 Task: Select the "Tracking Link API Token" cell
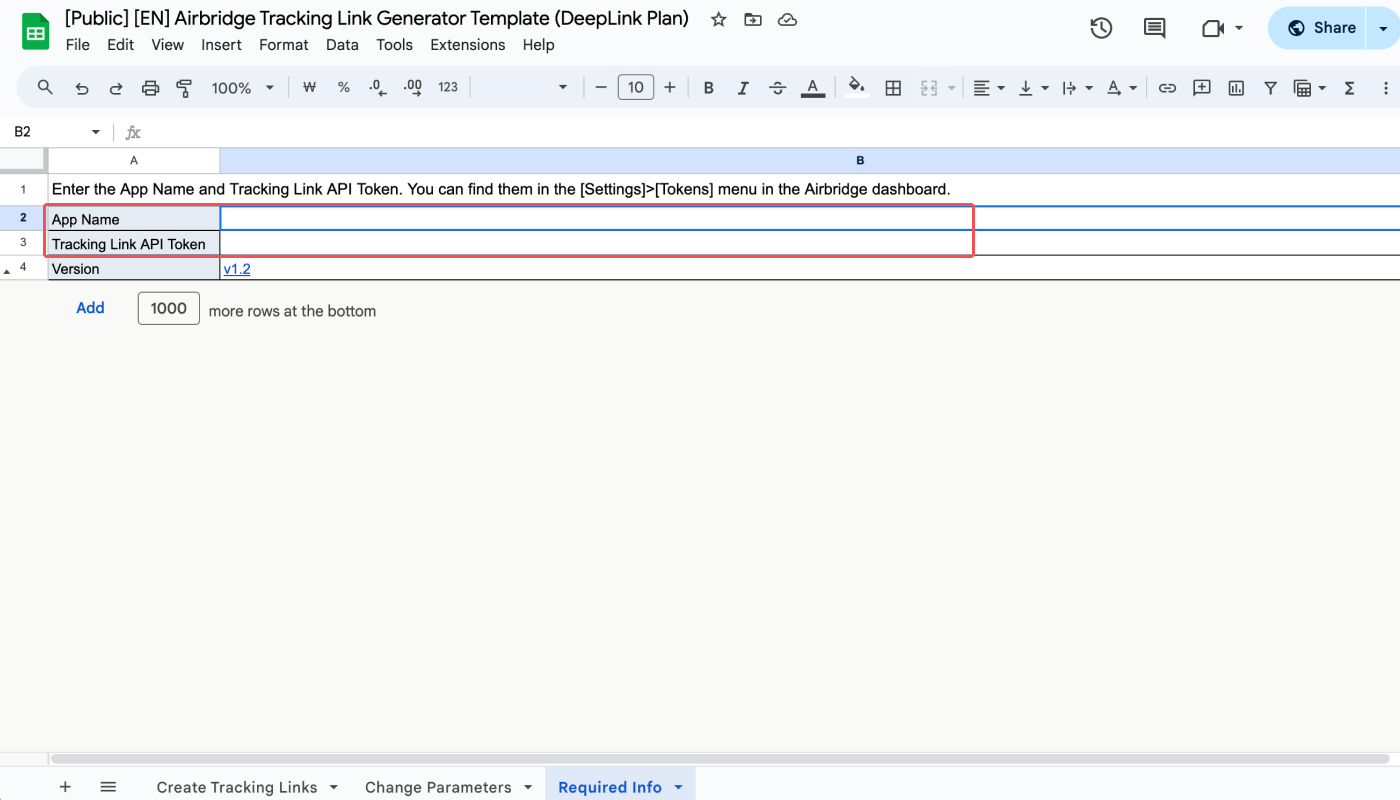134,244
